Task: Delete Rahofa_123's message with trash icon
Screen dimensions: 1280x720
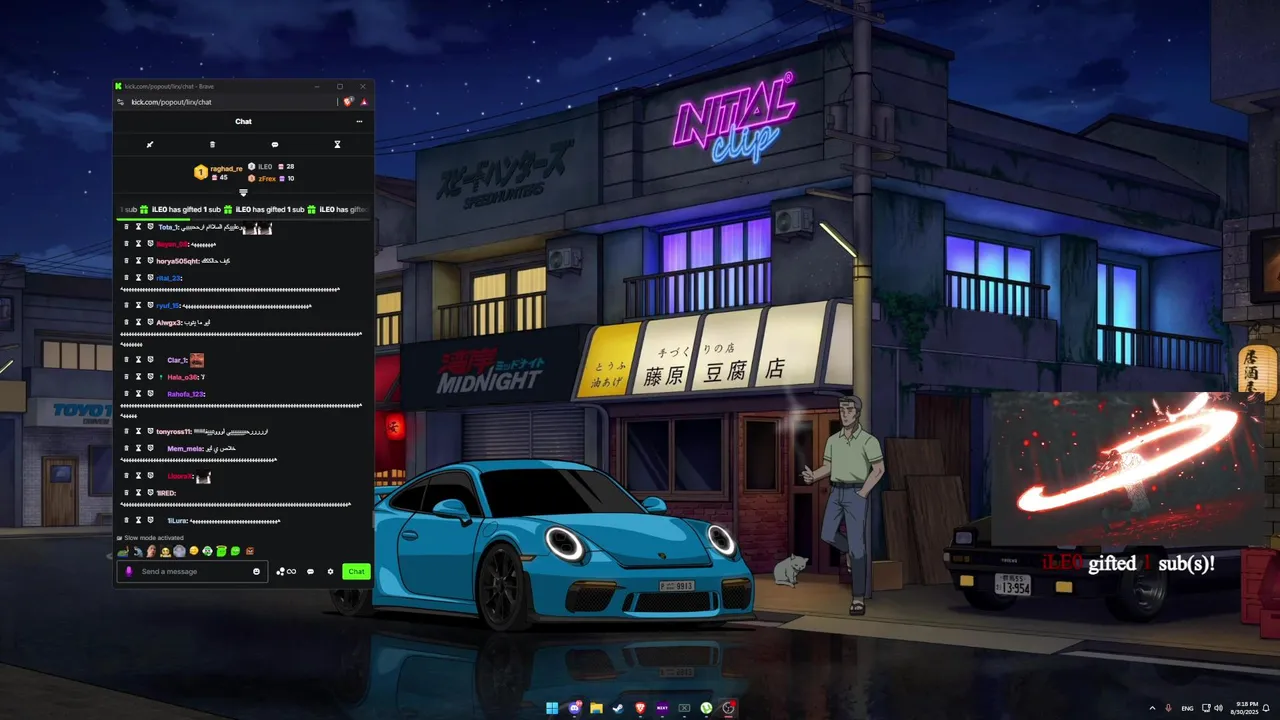Action: pos(126,394)
